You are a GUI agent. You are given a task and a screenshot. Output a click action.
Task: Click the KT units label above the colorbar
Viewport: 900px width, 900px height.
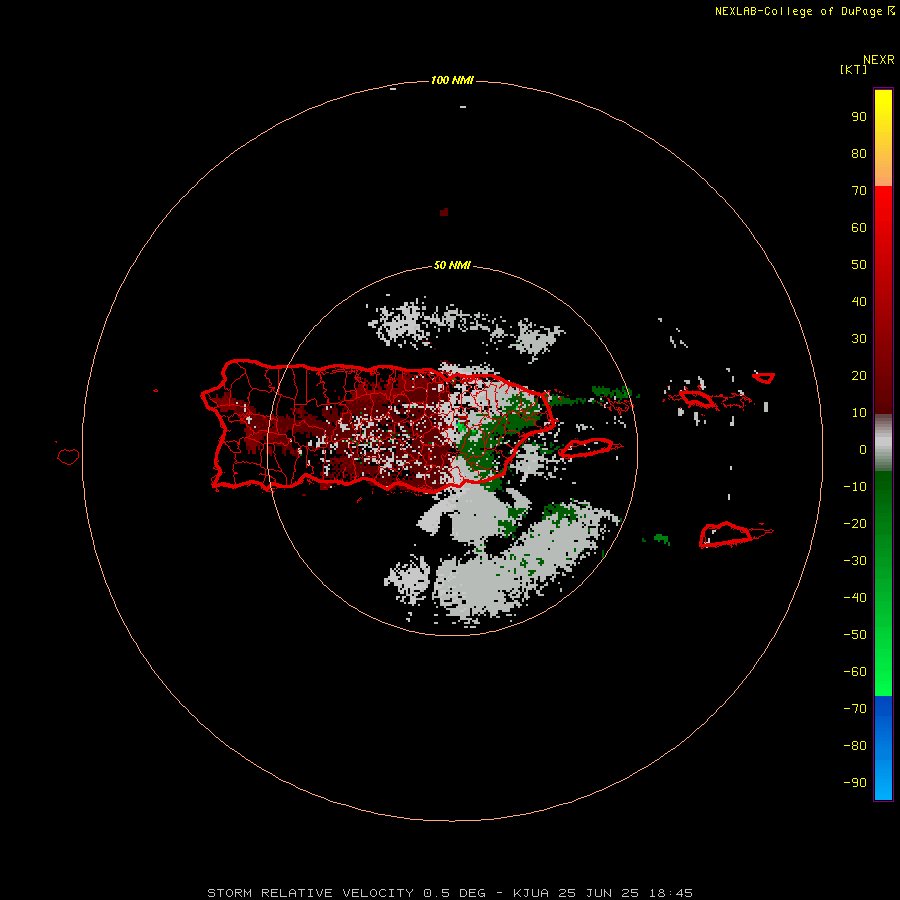[x=853, y=69]
